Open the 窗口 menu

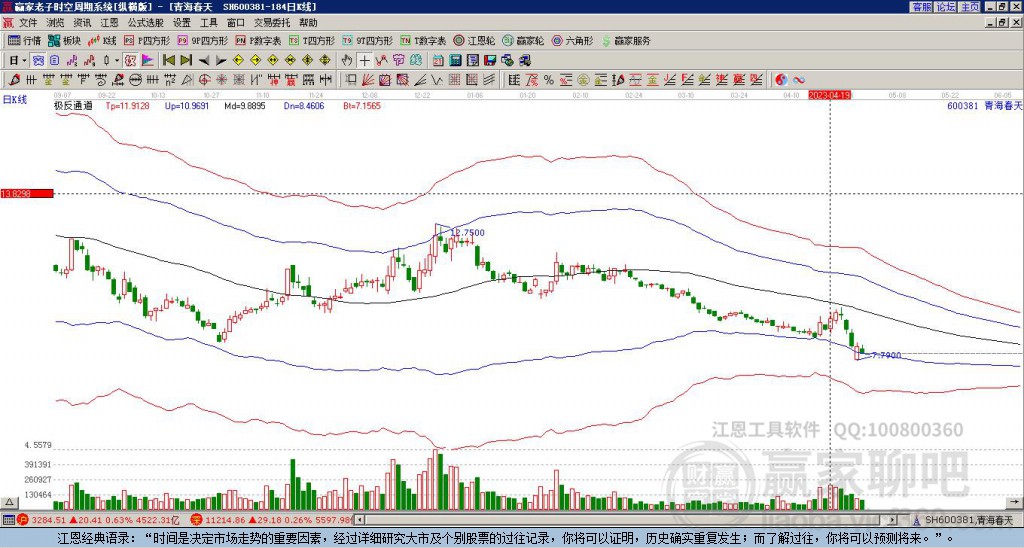tap(236, 23)
